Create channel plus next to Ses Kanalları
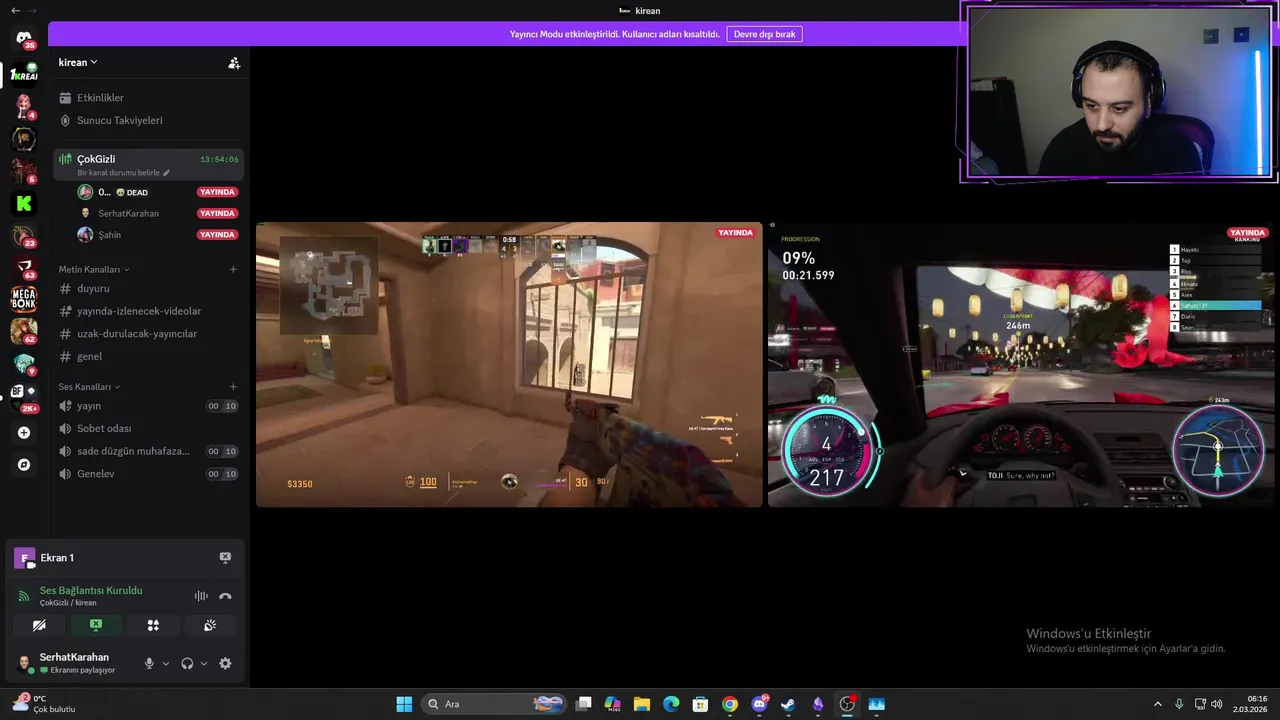 233,387
